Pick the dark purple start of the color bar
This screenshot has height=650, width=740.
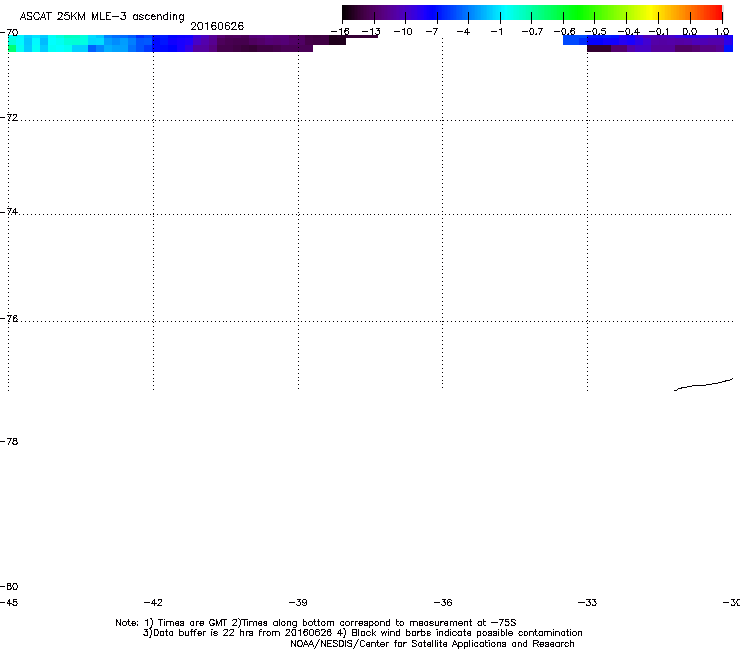point(359,12)
